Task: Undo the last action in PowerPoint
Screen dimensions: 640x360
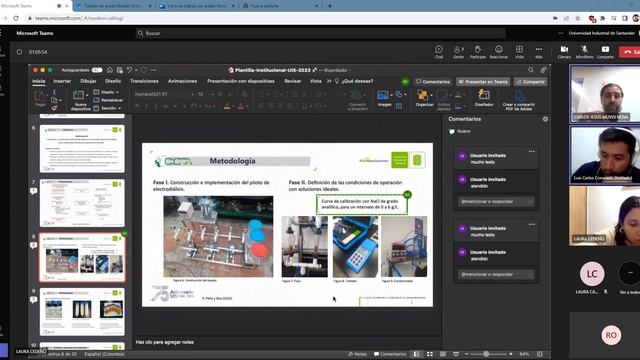Action: click(x=129, y=70)
